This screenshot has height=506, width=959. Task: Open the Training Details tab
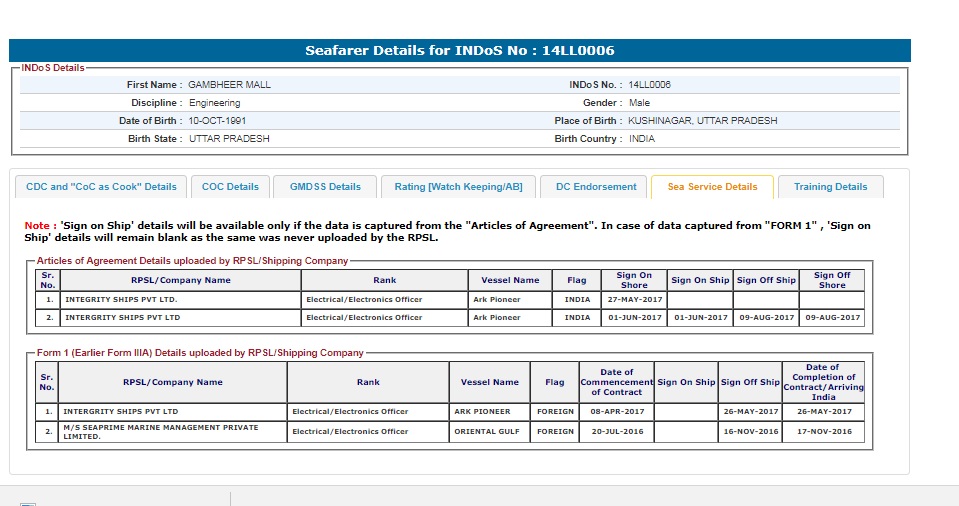830,187
